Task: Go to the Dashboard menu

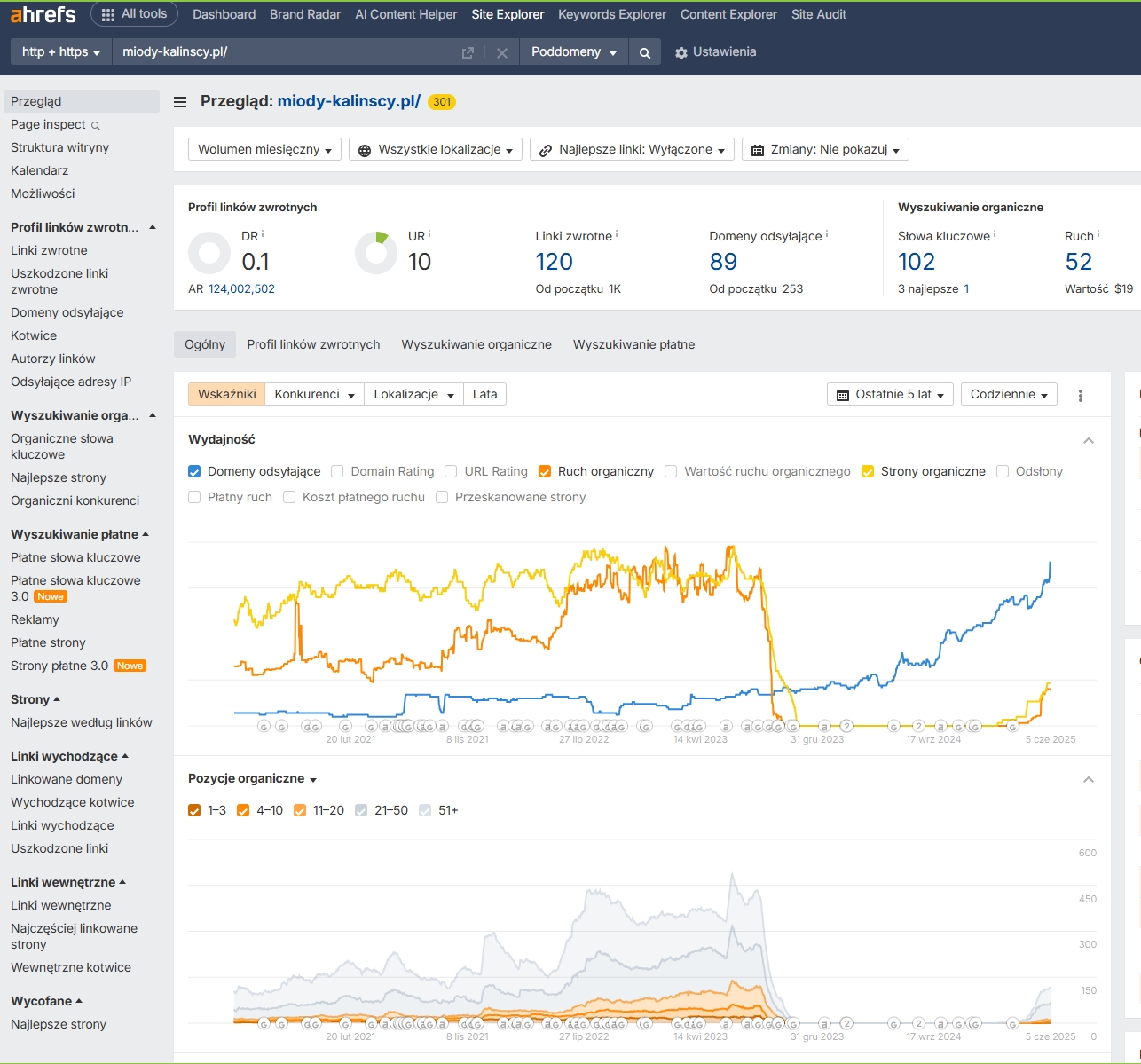Action: pos(224,14)
